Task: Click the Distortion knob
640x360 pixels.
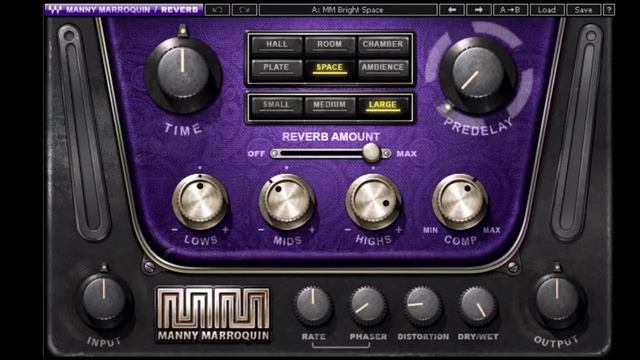Action: pyautogui.click(x=423, y=306)
